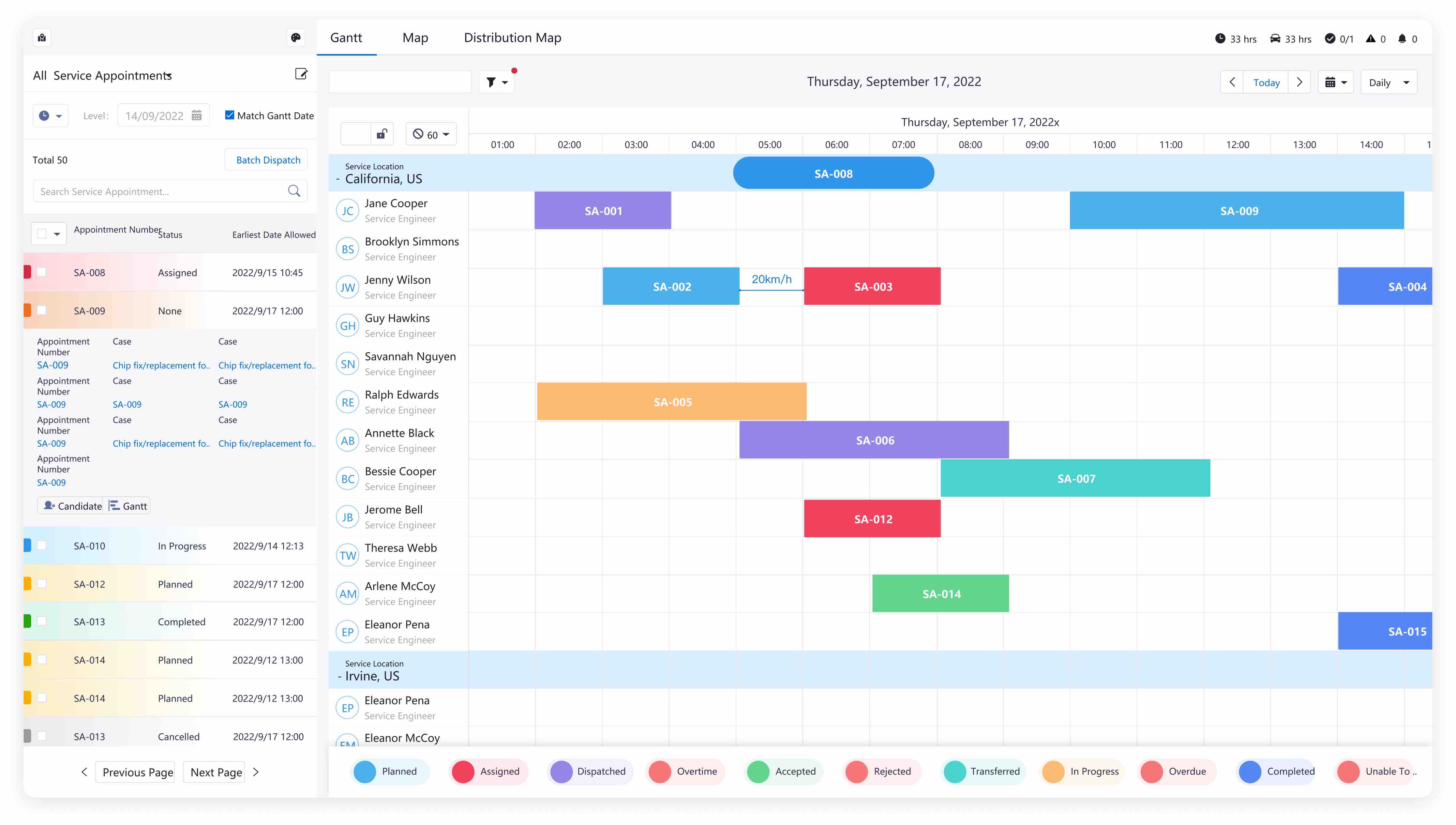Uncheck Match Gantt Date checkbox
This screenshot has height=825, width=1456.
[x=230, y=115]
